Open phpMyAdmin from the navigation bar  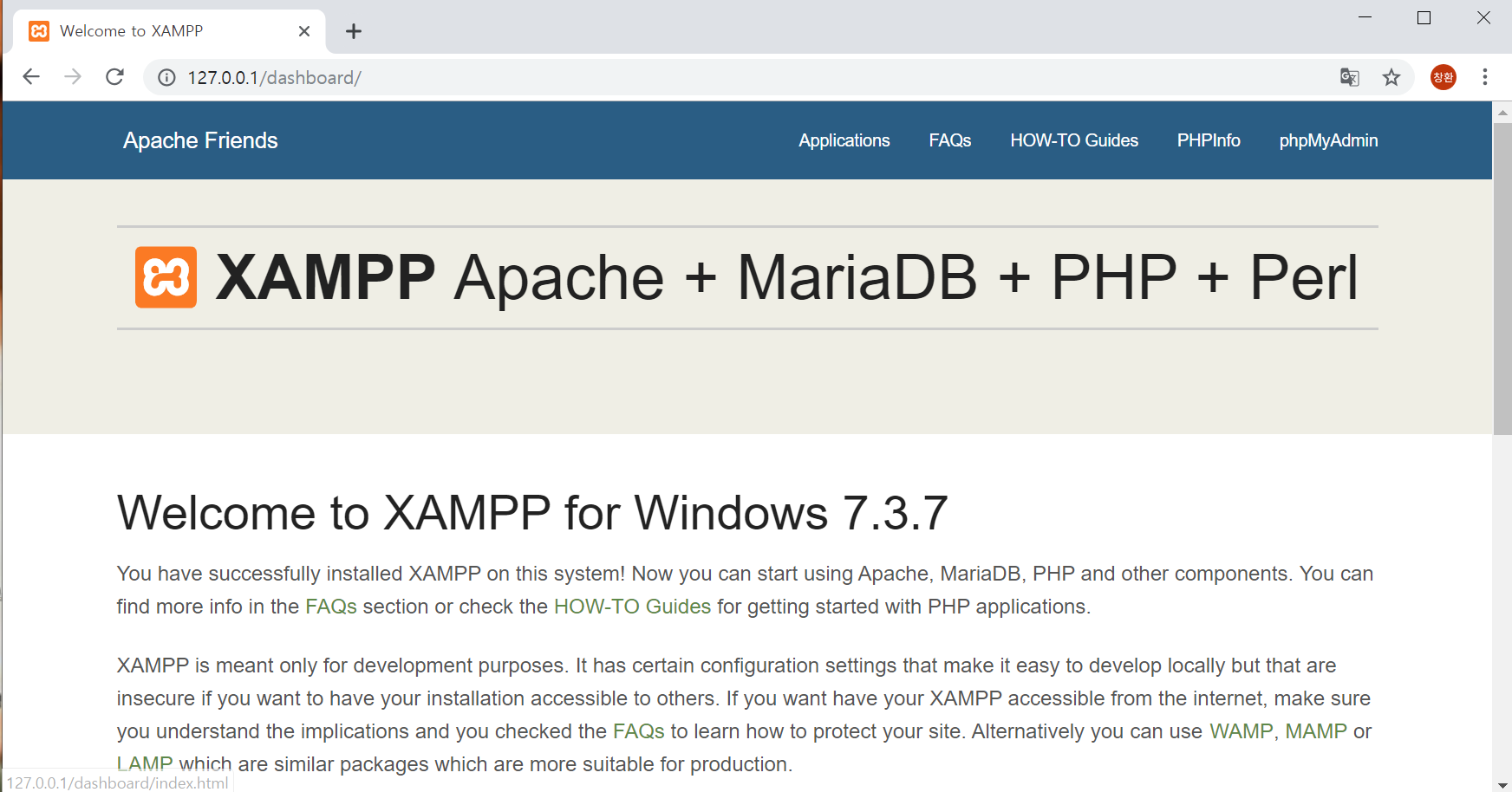coord(1328,140)
